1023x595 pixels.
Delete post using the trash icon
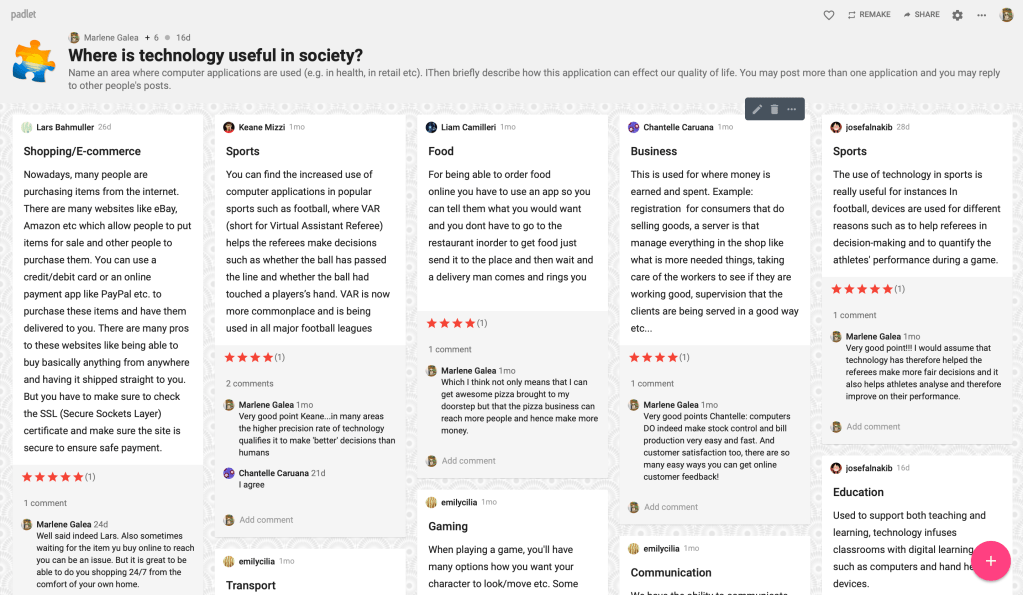click(x=774, y=109)
